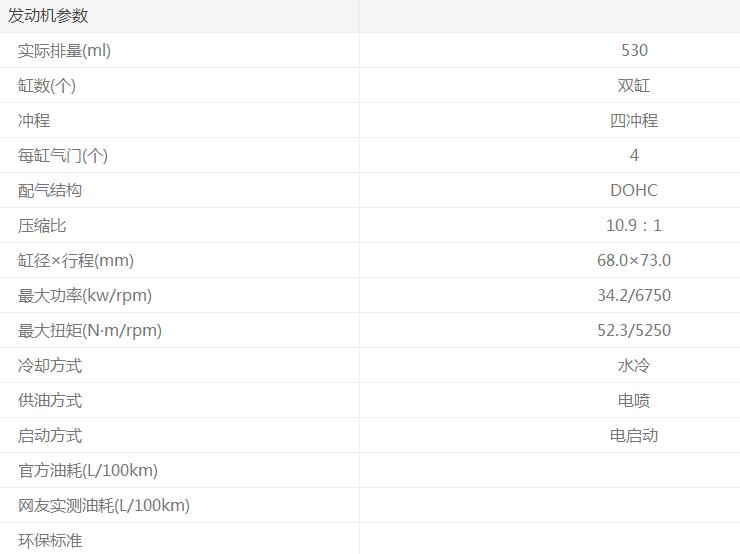Image resolution: width=740 pixels, height=554 pixels.
Task: Select the 官方油耗(L/100km) label
Action: click(x=88, y=471)
